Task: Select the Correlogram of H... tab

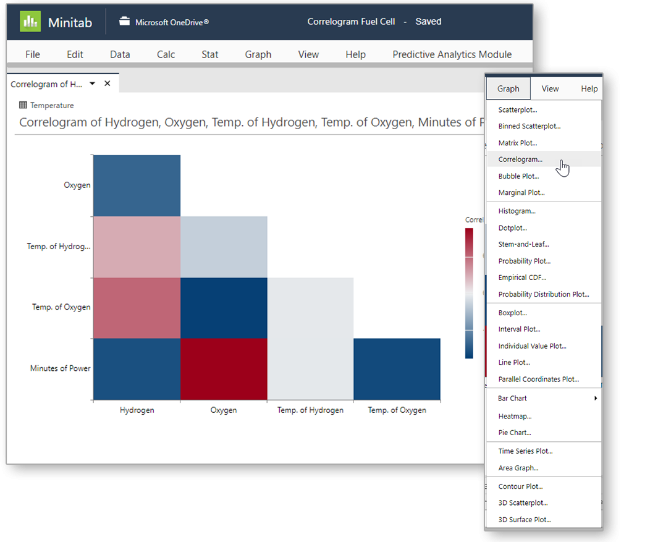Action: point(46,84)
